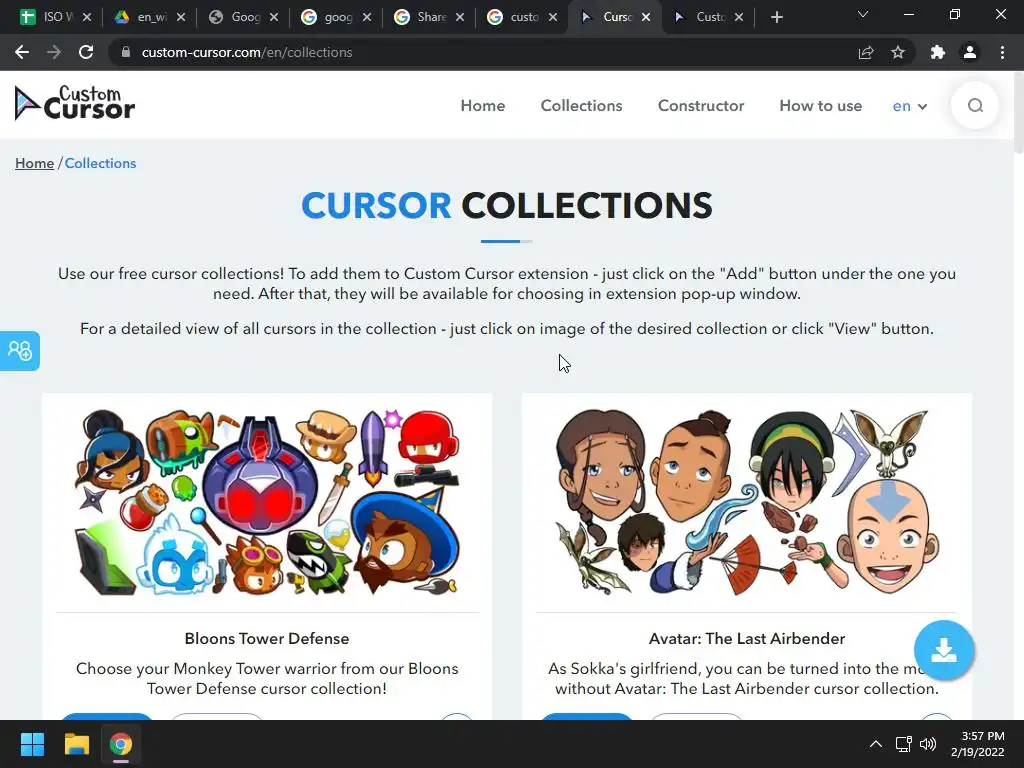Image resolution: width=1024 pixels, height=768 pixels.
Task: Click the Chrome icon in the taskbar
Action: pos(121,744)
